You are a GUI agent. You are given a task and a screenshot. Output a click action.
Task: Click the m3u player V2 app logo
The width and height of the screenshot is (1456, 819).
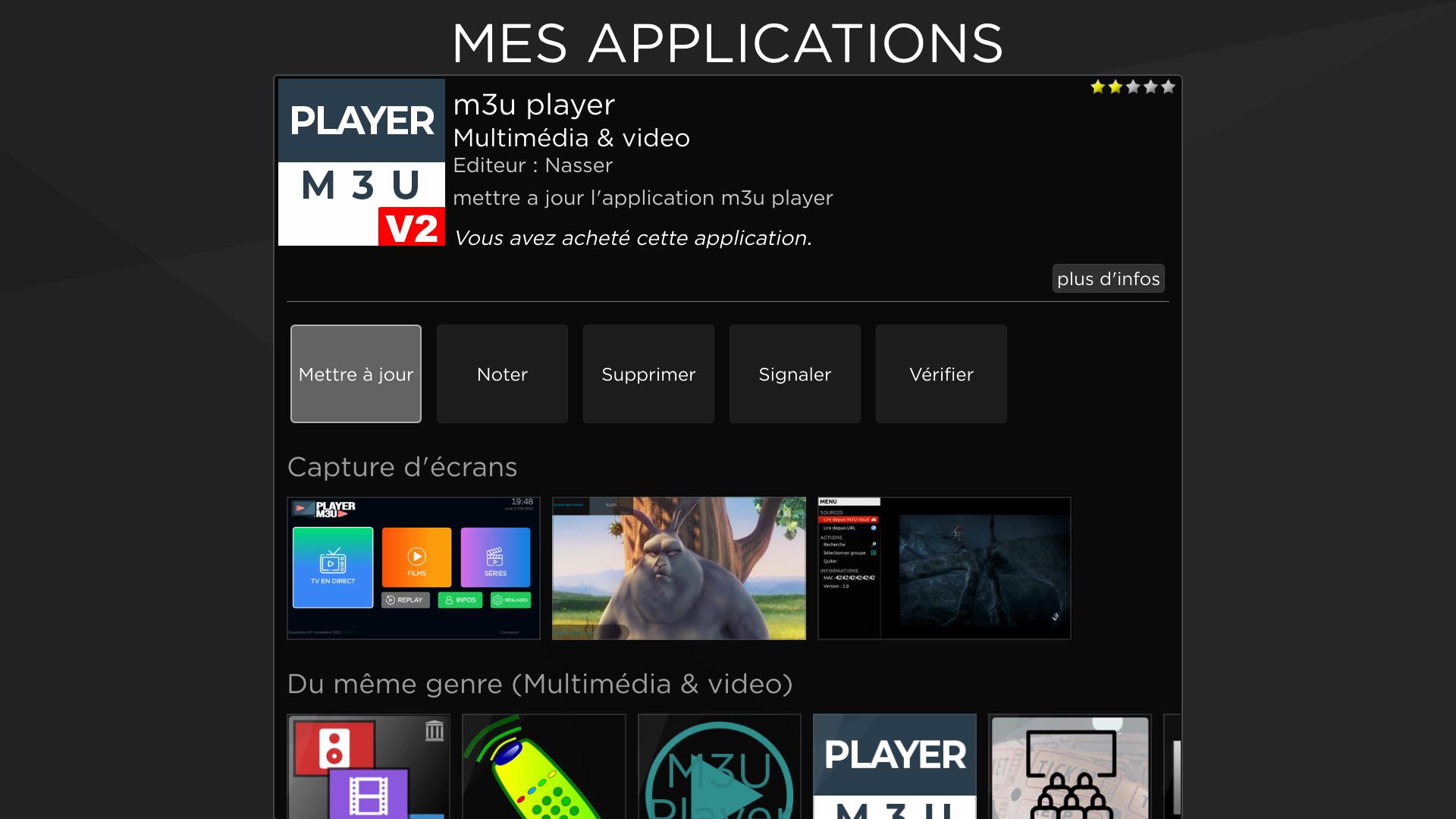[x=361, y=162]
